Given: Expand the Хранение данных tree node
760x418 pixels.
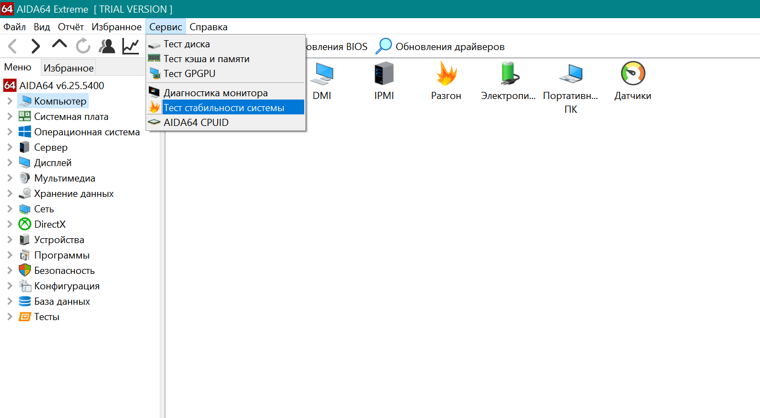Looking at the screenshot, I should click(x=10, y=193).
